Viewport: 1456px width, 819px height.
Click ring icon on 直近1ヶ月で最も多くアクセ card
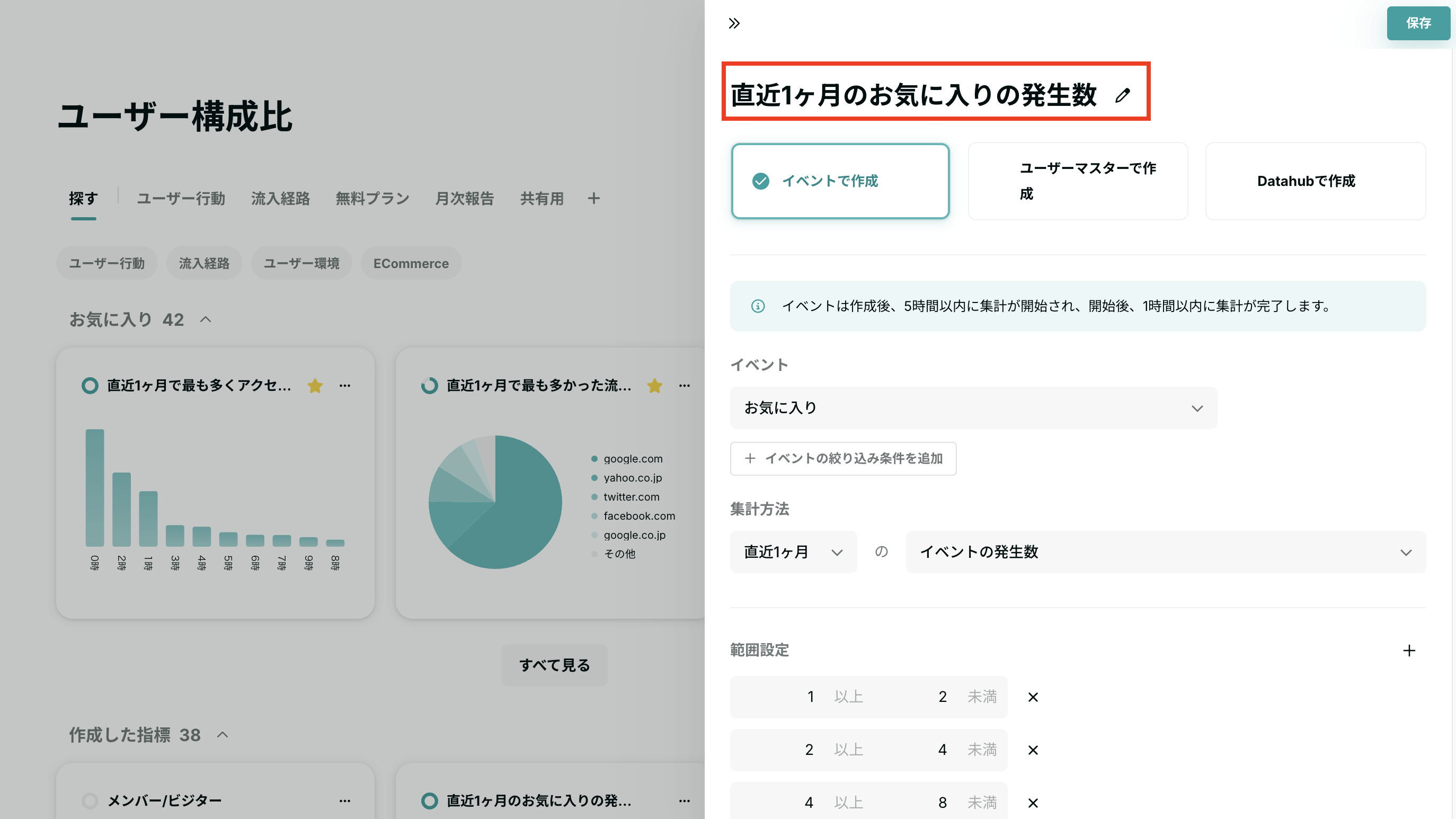click(x=90, y=386)
